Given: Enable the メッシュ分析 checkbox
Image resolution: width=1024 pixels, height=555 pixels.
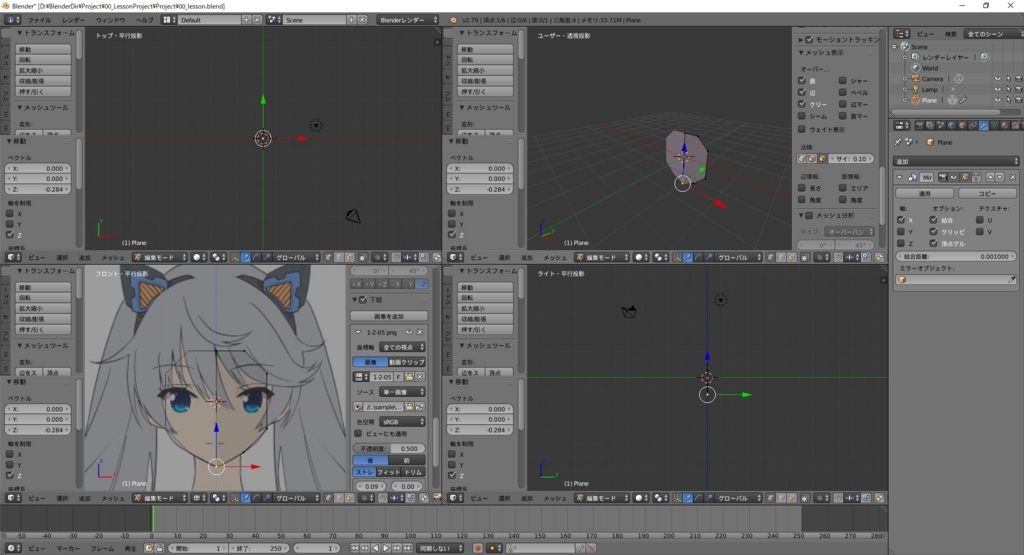Looking at the screenshot, I should pos(809,215).
